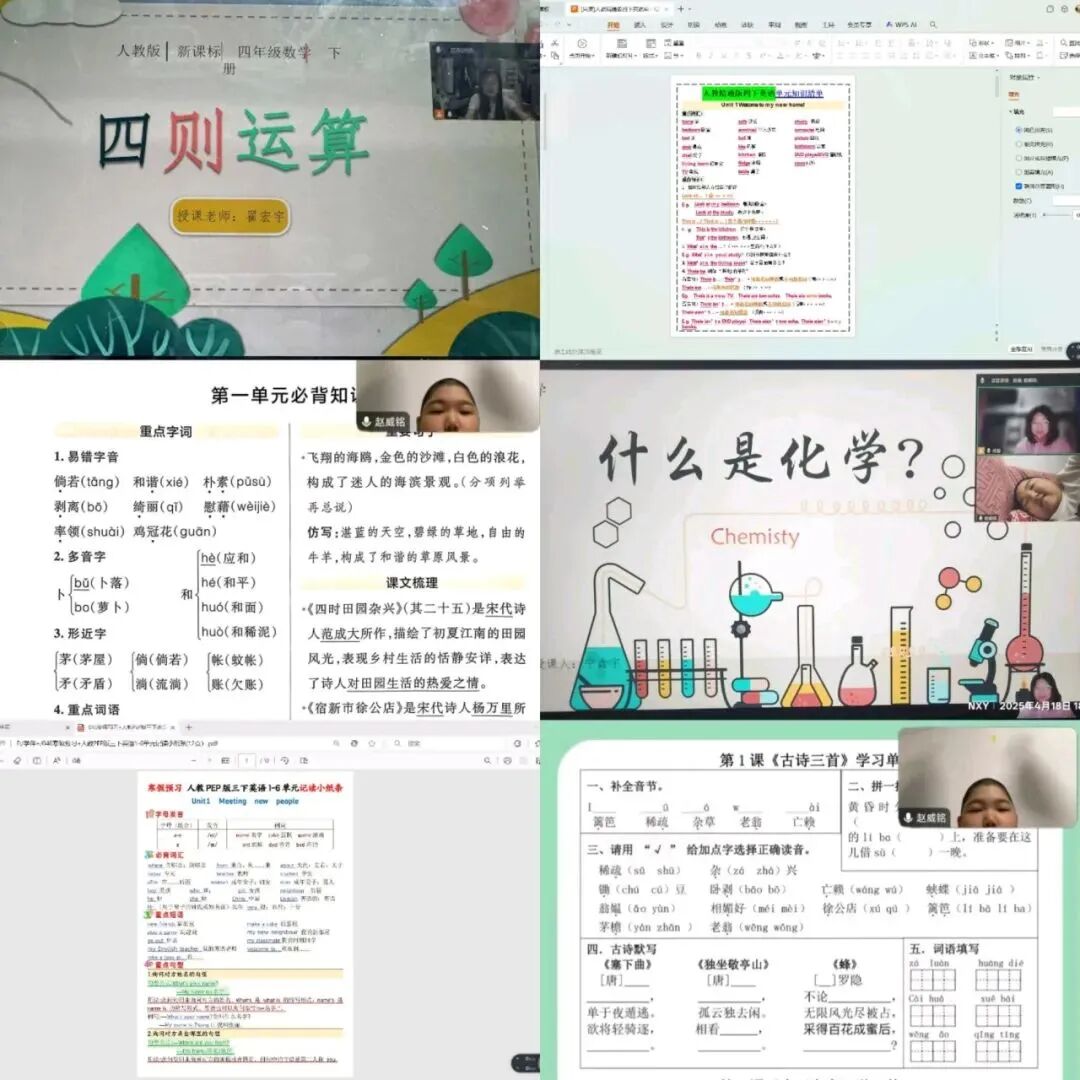Collapse the fill section in properties panel
The width and height of the screenshot is (1080, 1080).
tap(1013, 112)
